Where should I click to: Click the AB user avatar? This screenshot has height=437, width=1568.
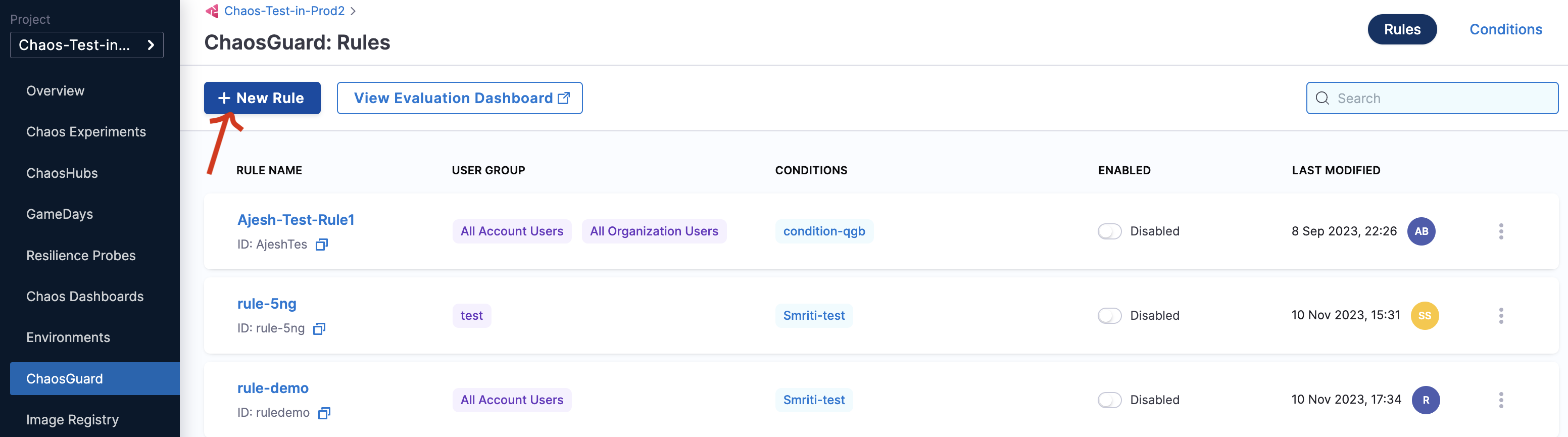coord(1420,231)
